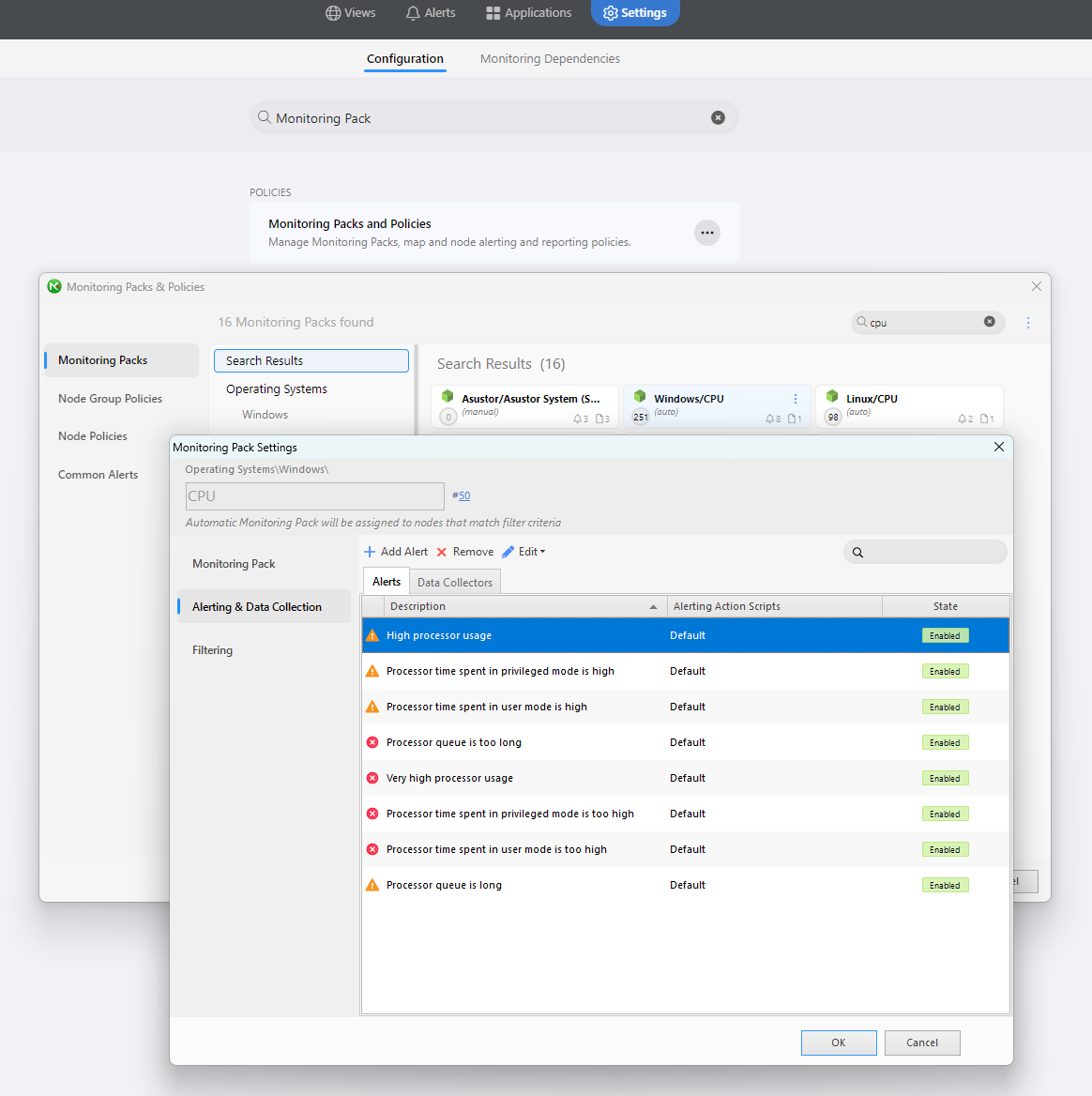Screen dimensions: 1092x1096
Task: Toggle Enabled state for Processor queue is too long
Action: (945, 742)
